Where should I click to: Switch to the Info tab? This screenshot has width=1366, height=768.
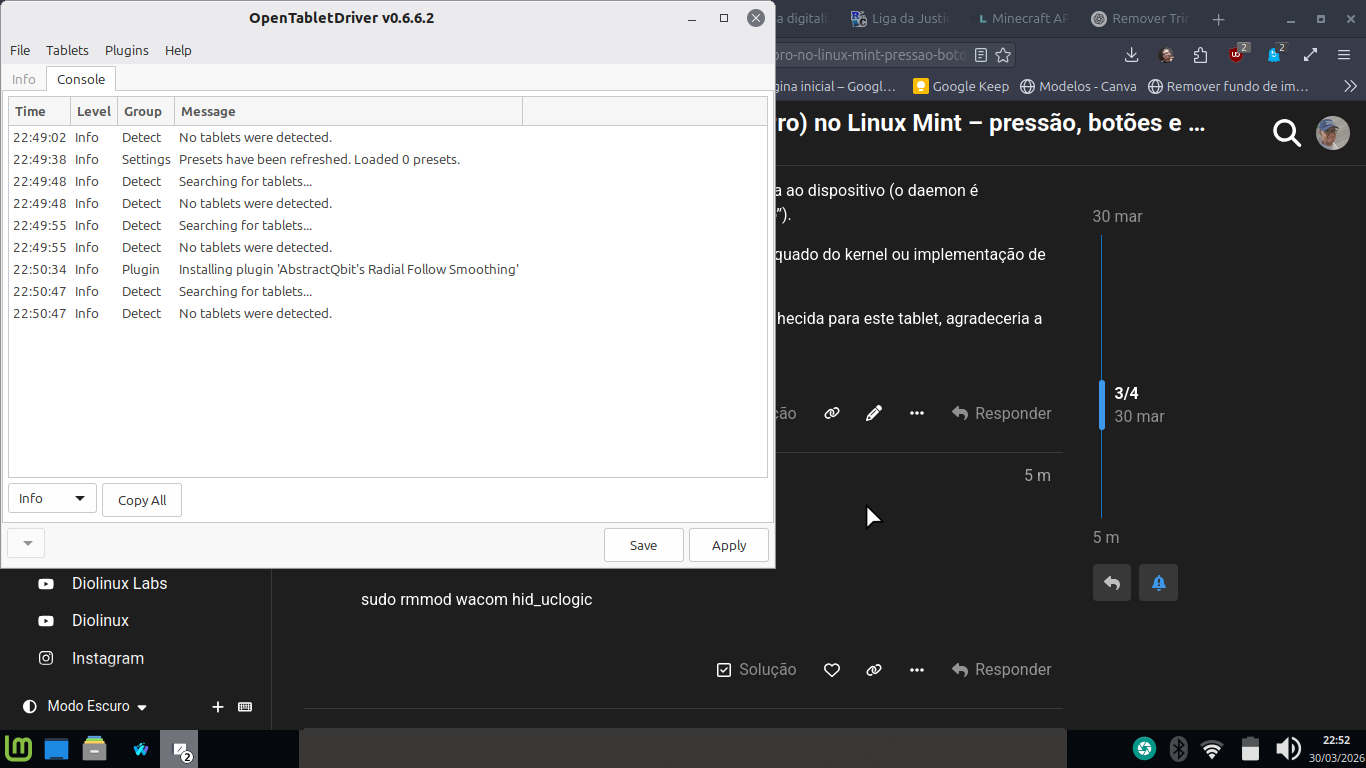click(x=24, y=80)
